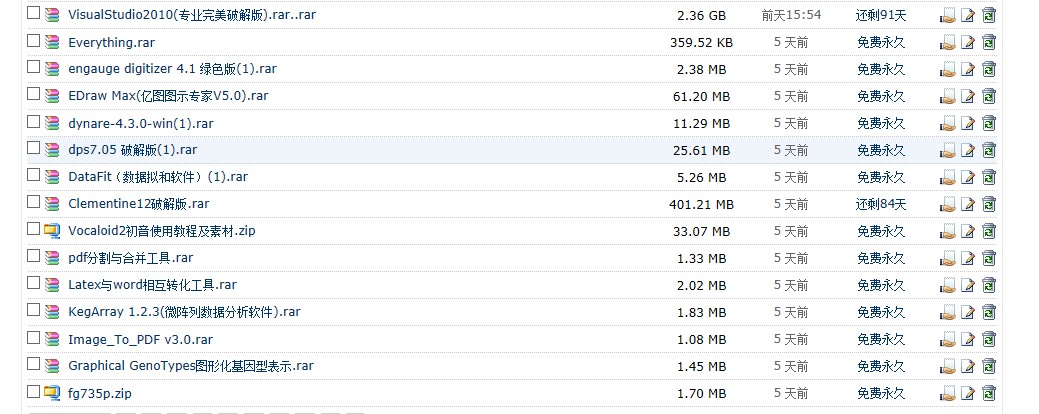Image resolution: width=1039 pixels, height=414 pixels.
Task: Click the edit pencil icon for Clementine12破解版.rar
Action: 968,204
